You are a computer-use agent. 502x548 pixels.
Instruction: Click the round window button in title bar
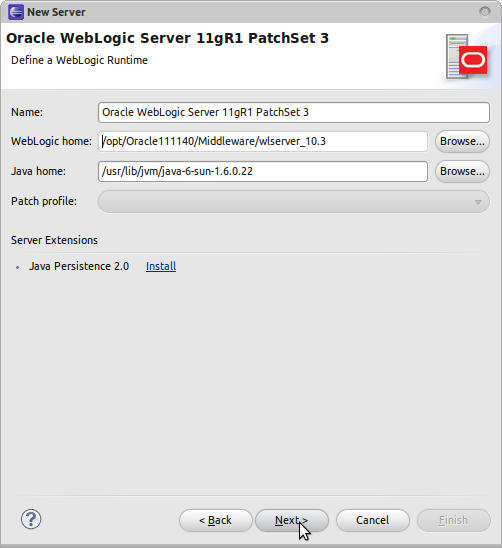click(485, 12)
